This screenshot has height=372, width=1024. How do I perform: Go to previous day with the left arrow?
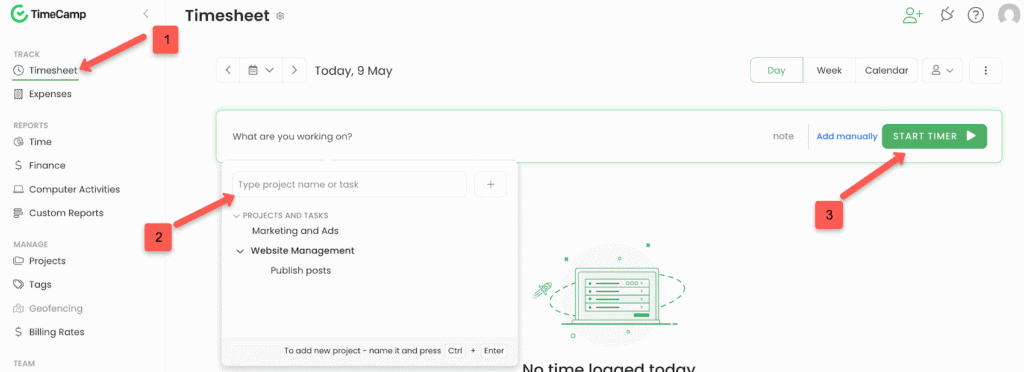pyautogui.click(x=228, y=70)
